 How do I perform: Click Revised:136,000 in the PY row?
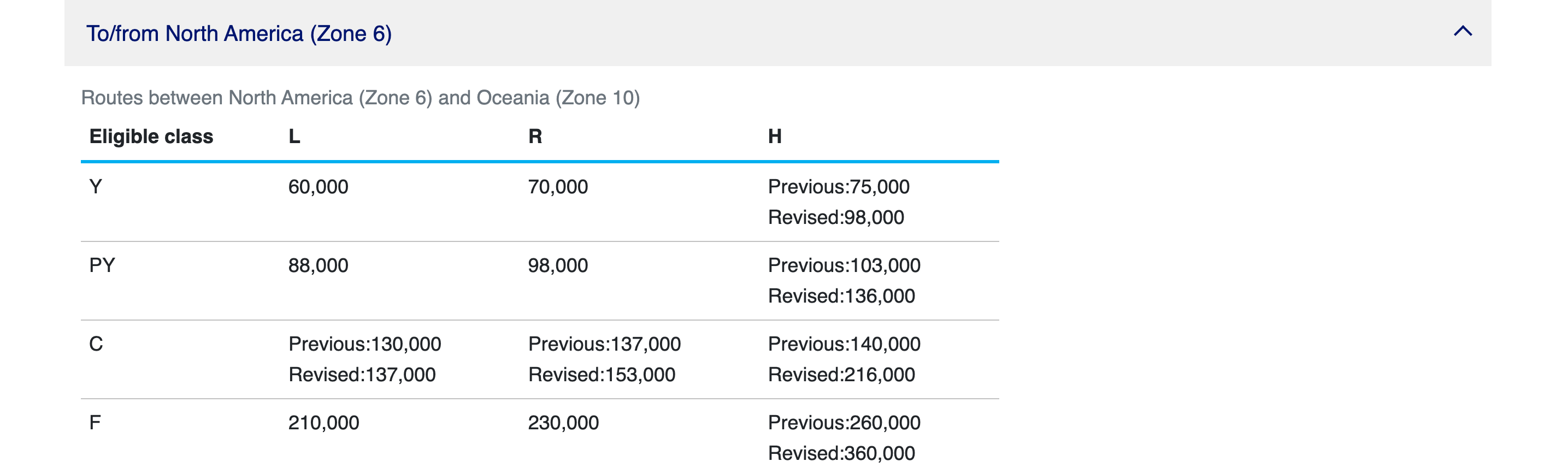click(x=841, y=296)
